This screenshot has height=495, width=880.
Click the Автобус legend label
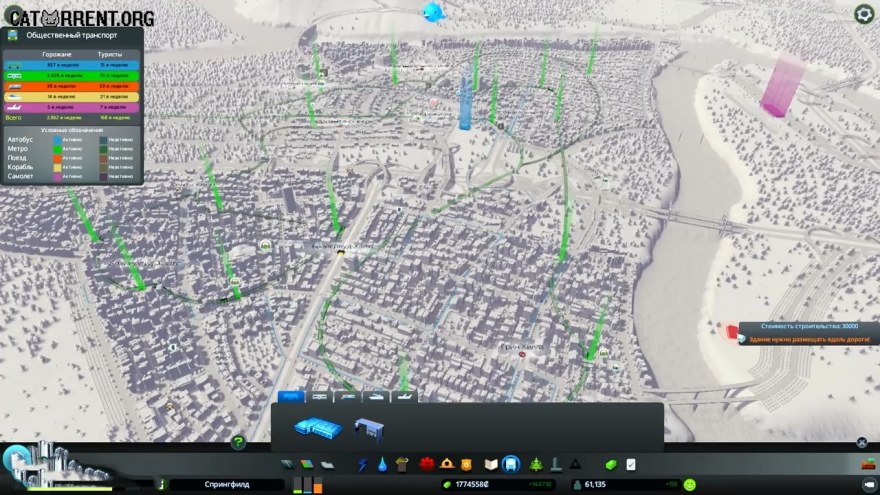[x=20, y=140]
